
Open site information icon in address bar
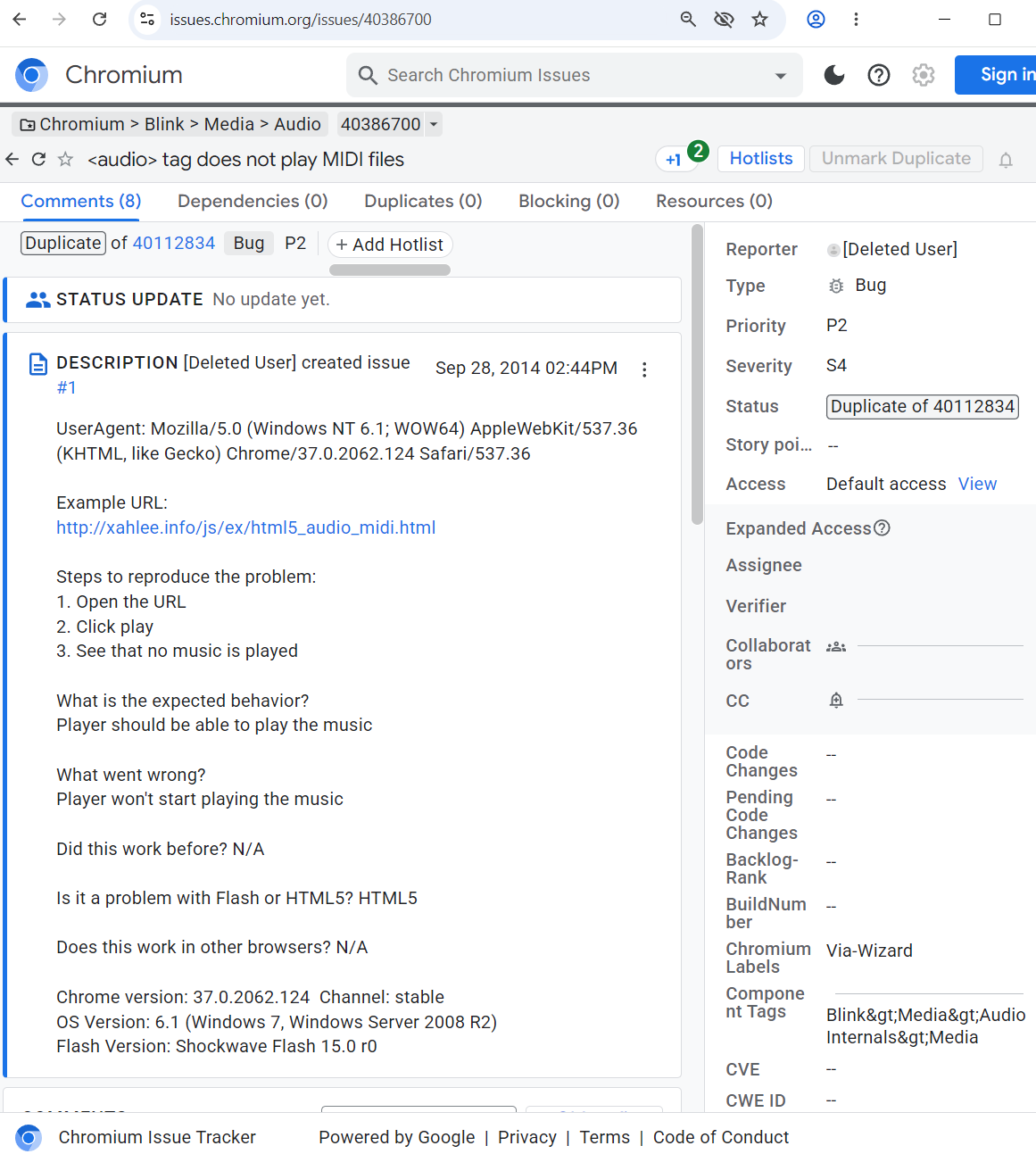147,19
